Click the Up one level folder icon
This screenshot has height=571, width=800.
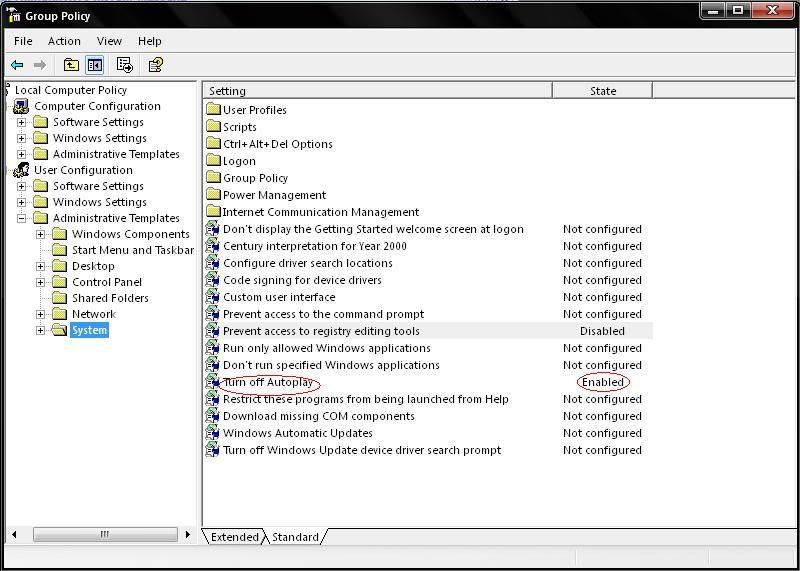pyautogui.click(x=71, y=65)
